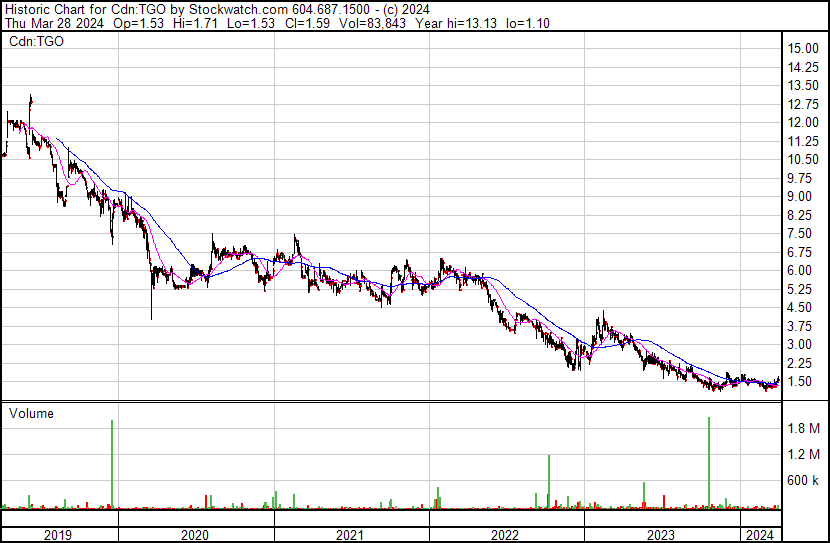Select the 2019 year label on timeline
The image size is (830, 543).
[x=59, y=534]
